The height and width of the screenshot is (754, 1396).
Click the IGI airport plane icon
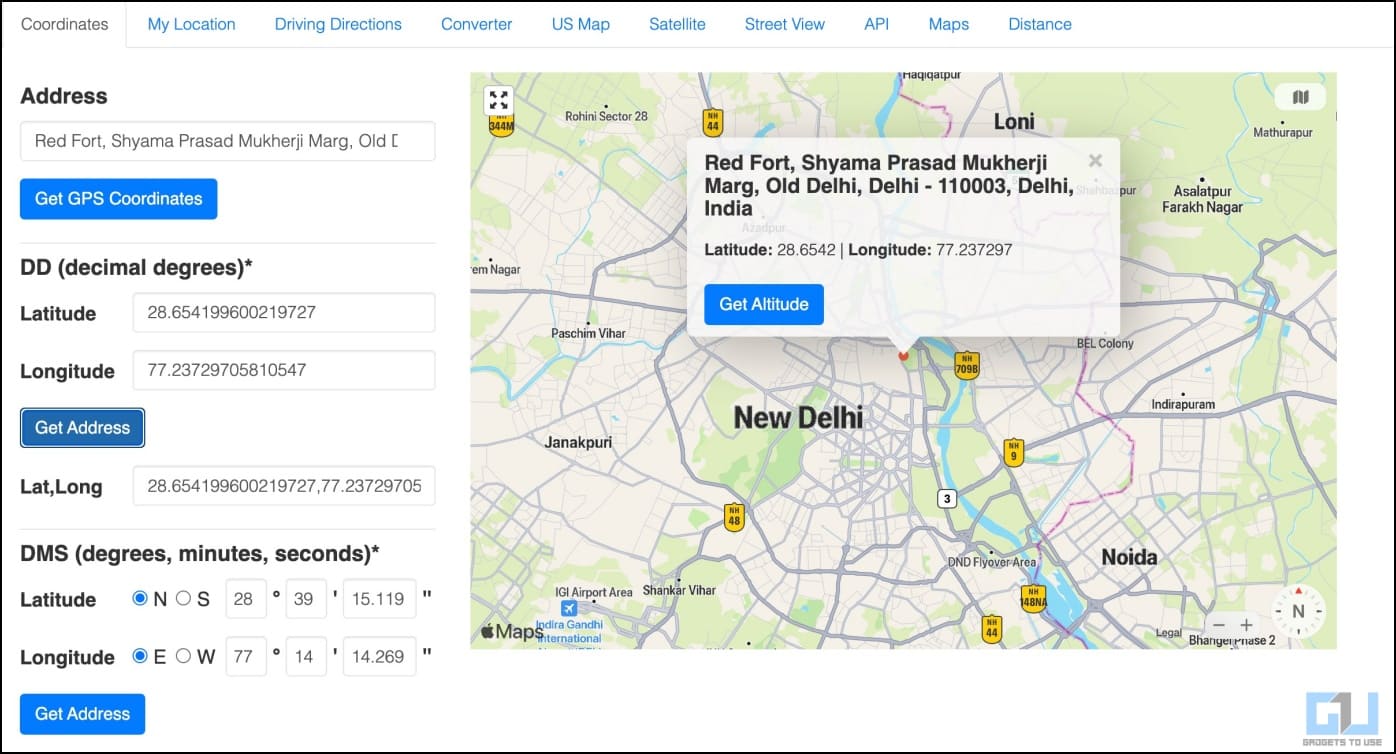pos(570,609)
